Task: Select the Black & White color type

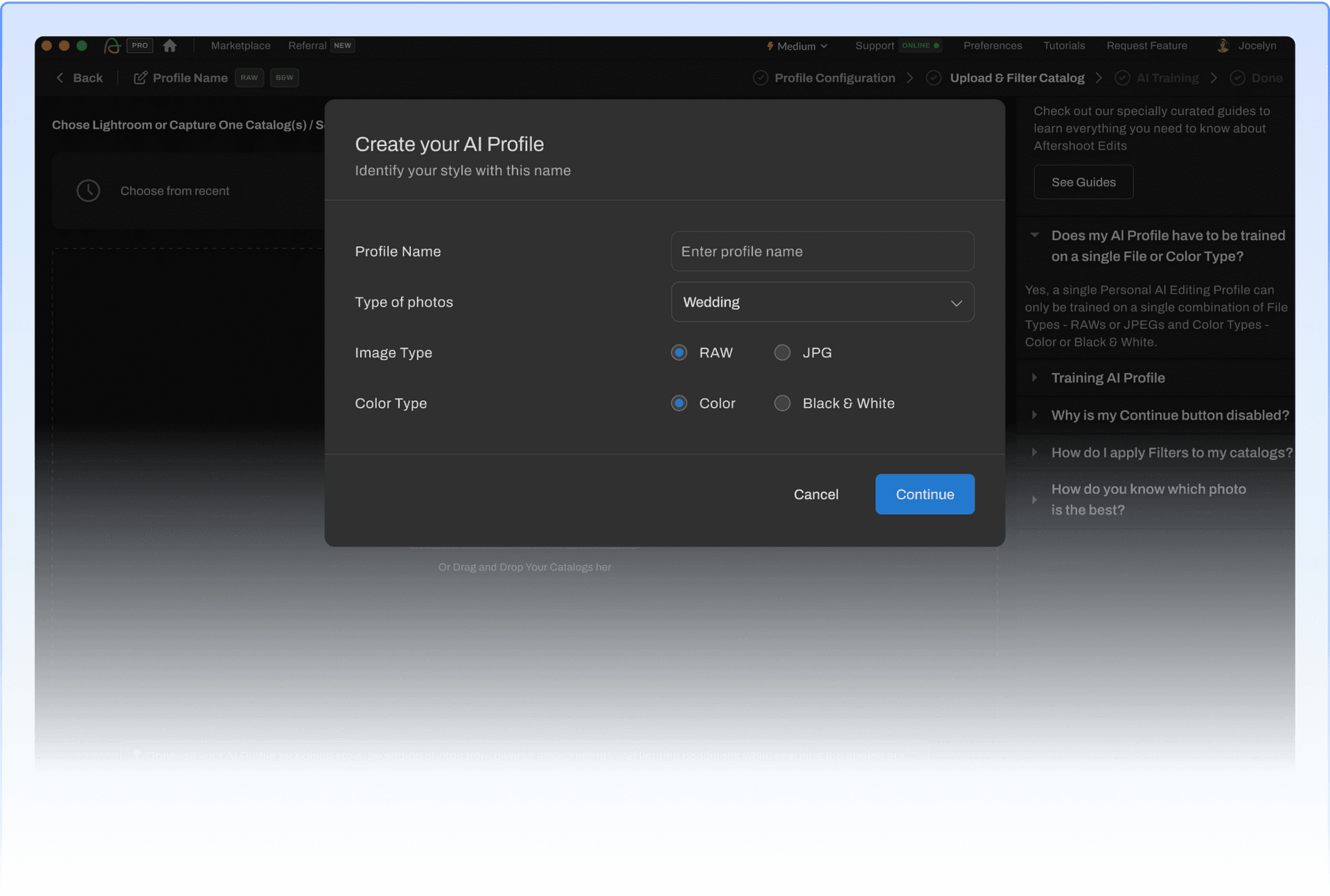Action: pos(783,402)
